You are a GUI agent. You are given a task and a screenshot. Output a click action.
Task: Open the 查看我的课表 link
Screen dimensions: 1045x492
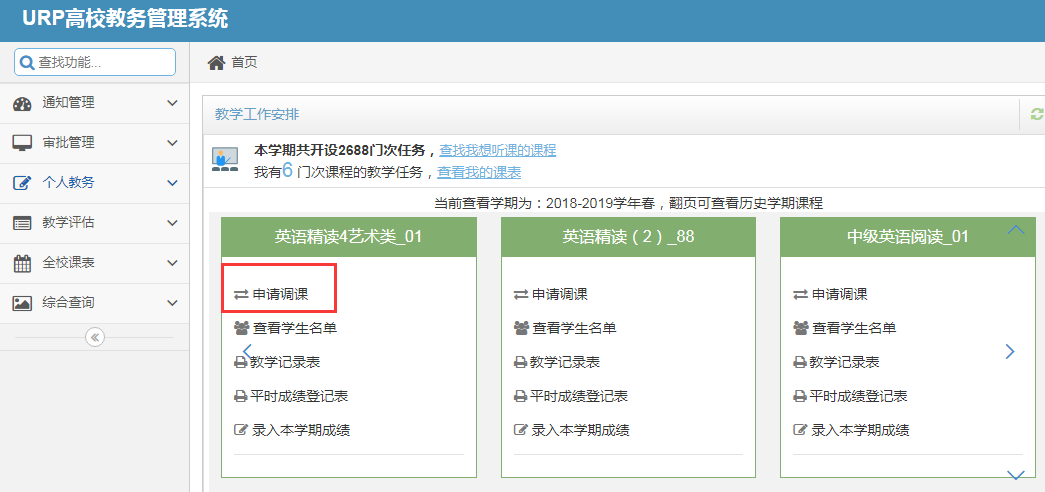tap(479, 173)
